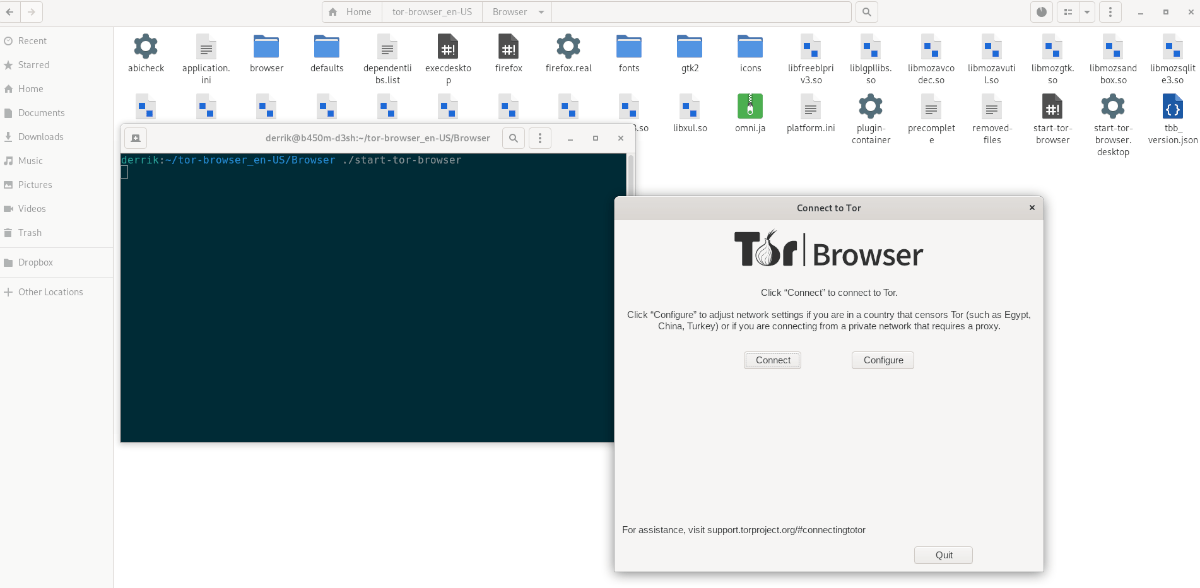This screenshot has height=588, width=1200.
Task: Open Documents in the sidebar
Action: point(57,113)
